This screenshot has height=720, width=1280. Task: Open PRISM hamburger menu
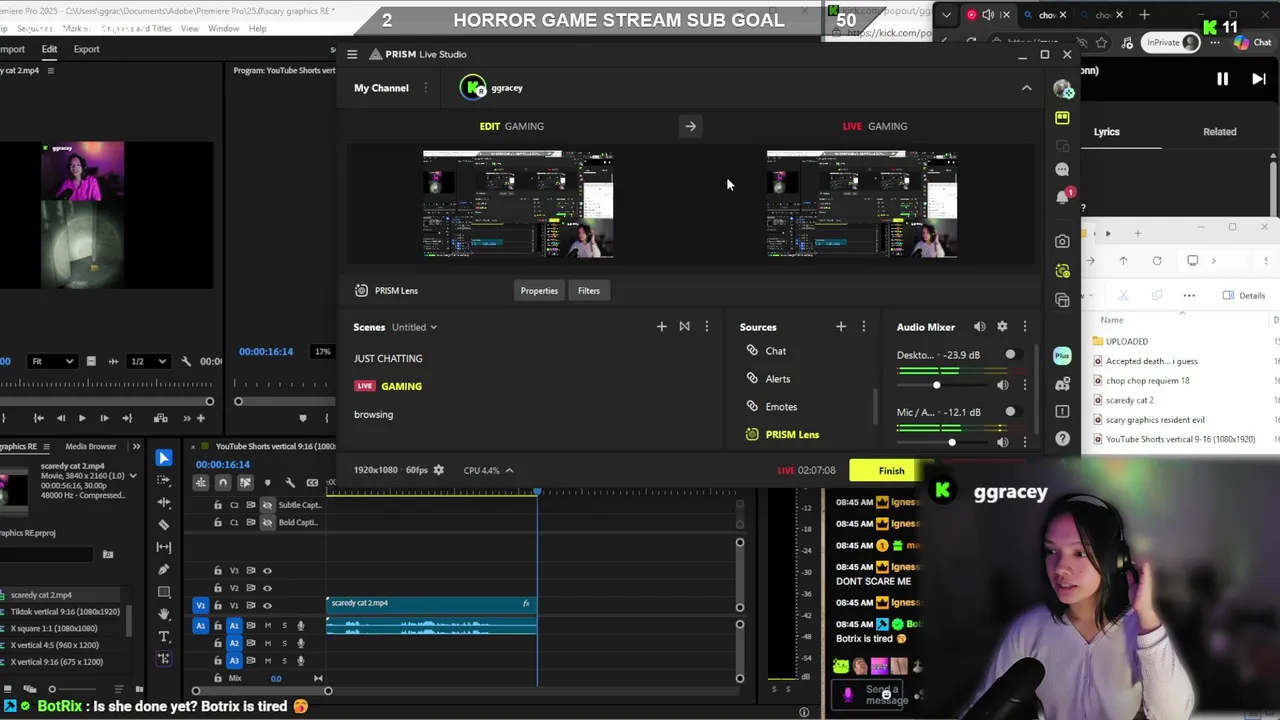click(352, 54)
